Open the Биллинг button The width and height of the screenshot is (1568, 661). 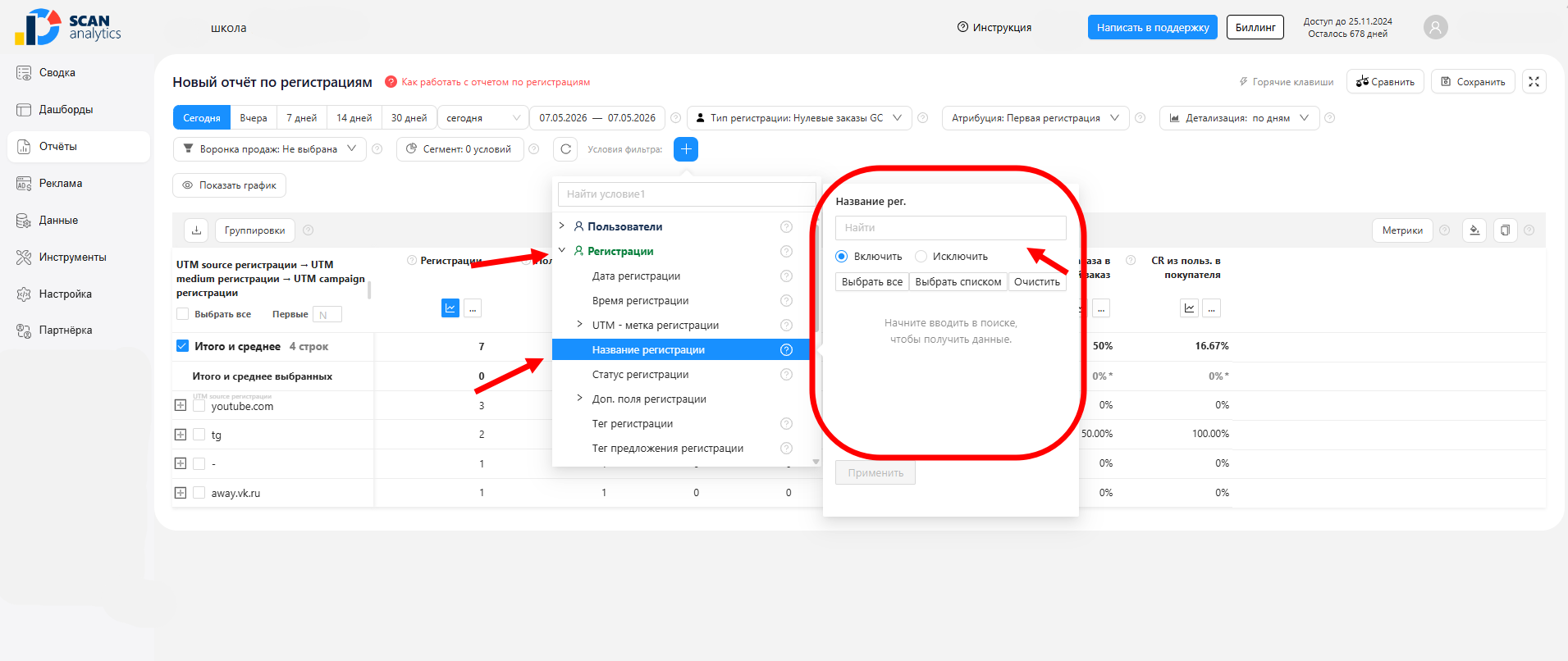click(x=1255, y=27)
